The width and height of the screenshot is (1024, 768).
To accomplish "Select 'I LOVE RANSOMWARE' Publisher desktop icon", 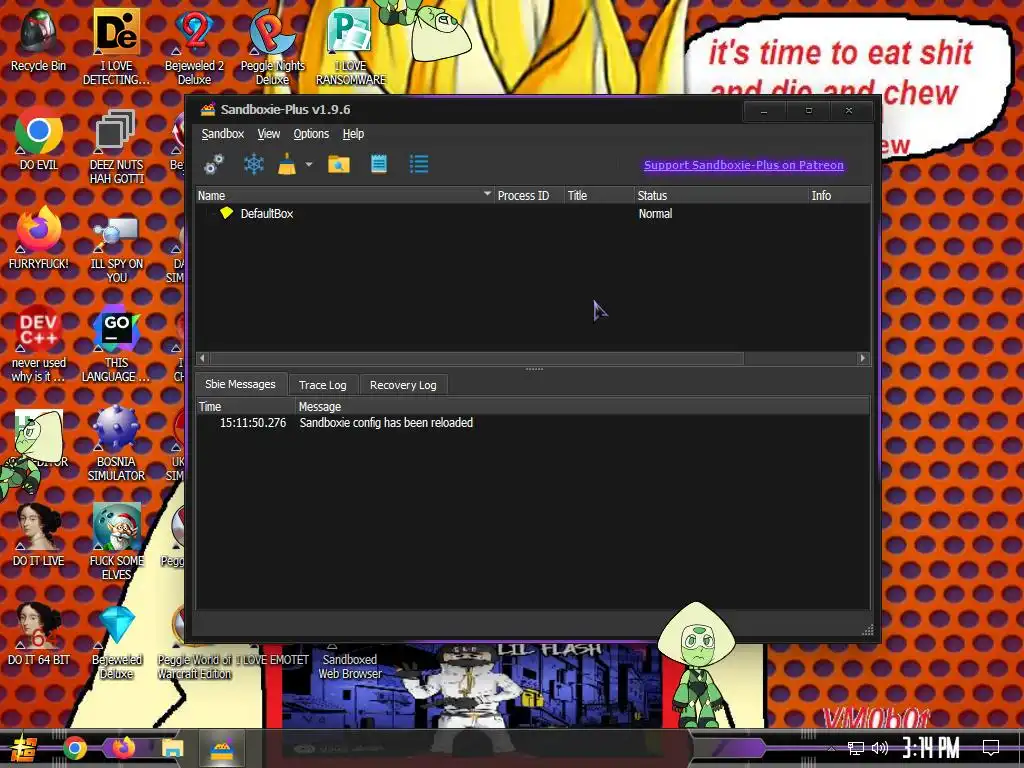I will point(351,46).
